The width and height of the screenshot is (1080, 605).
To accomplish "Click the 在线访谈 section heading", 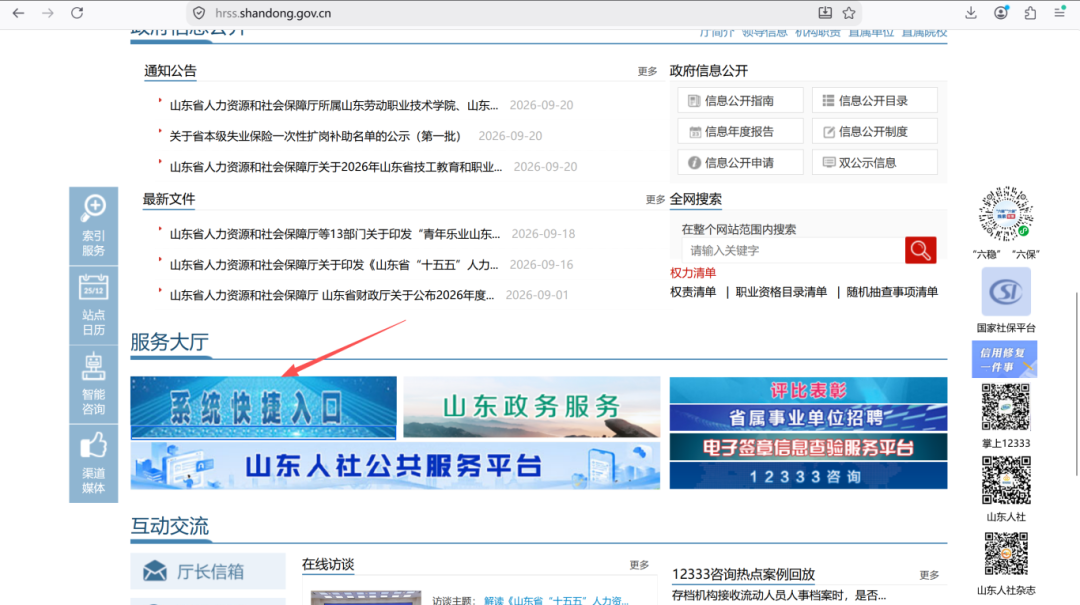I will (x=328, y=564).
